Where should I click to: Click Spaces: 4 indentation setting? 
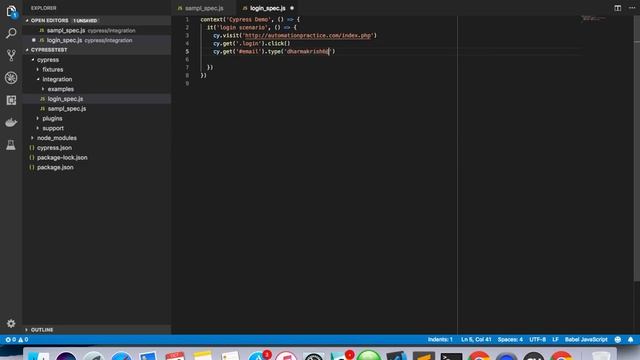point(510,340)
